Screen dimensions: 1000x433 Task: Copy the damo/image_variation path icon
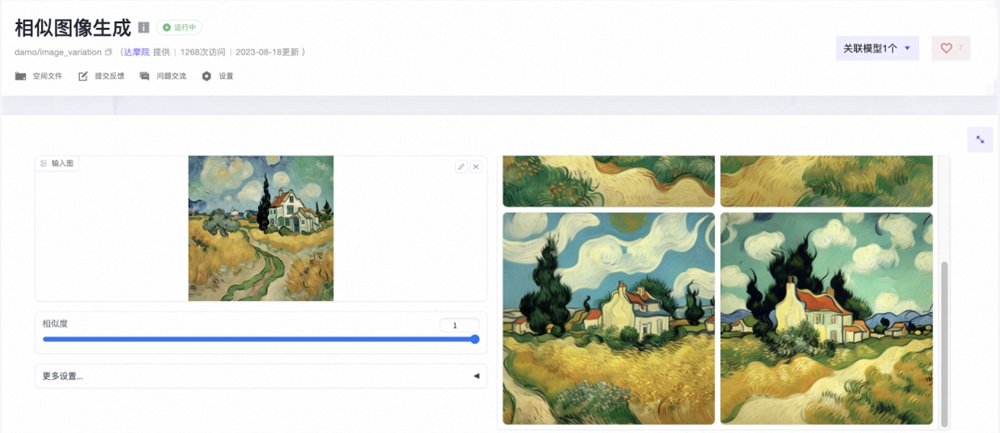(109, 52)
